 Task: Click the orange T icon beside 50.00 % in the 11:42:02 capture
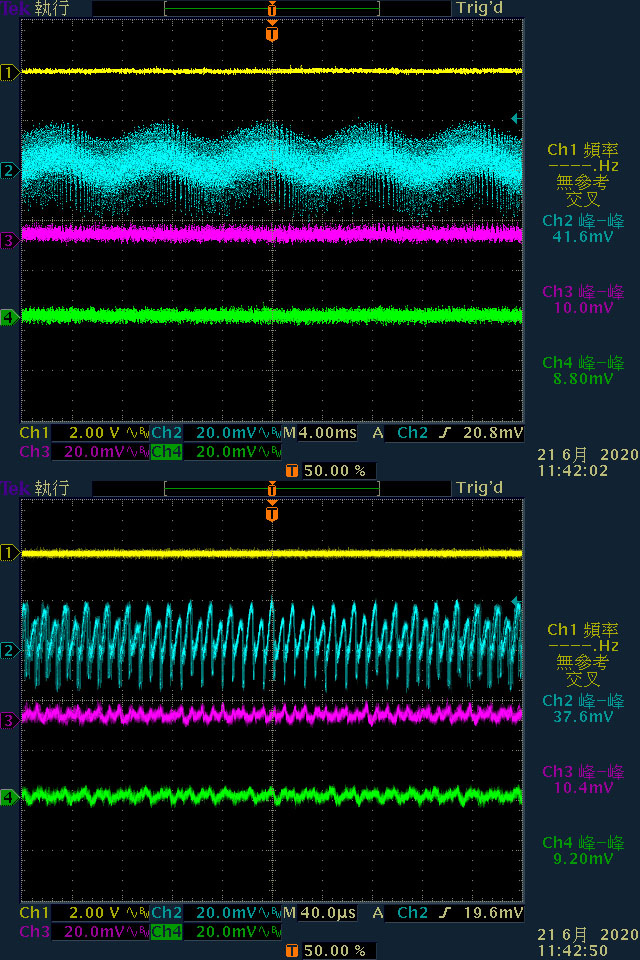(x=292, y=471)
